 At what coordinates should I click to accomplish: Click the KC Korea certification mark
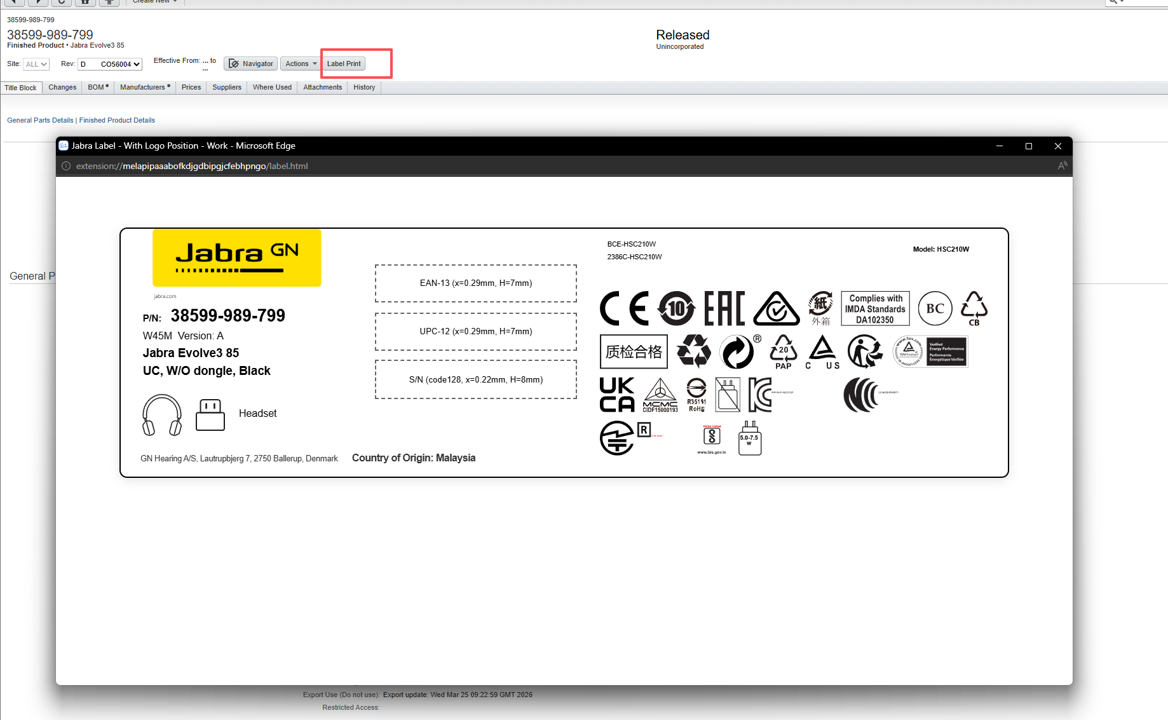(x=761, y=395)
